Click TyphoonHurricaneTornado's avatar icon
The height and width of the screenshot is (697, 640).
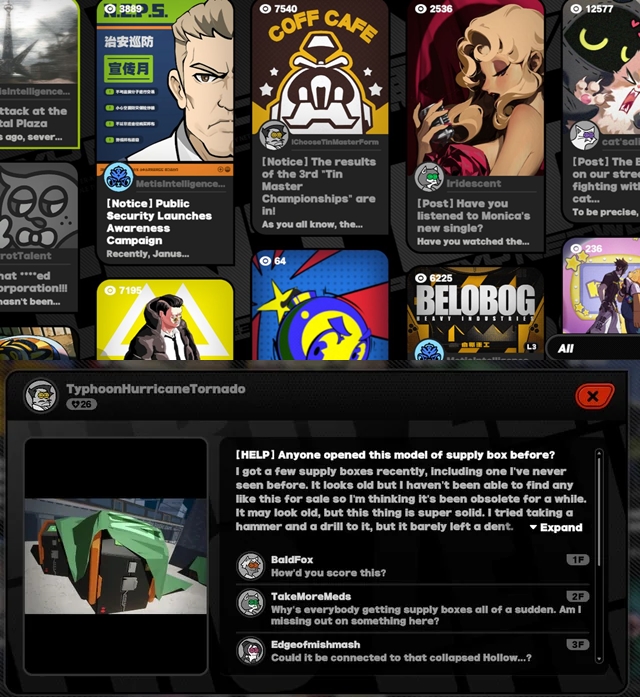tap(40, 395)
